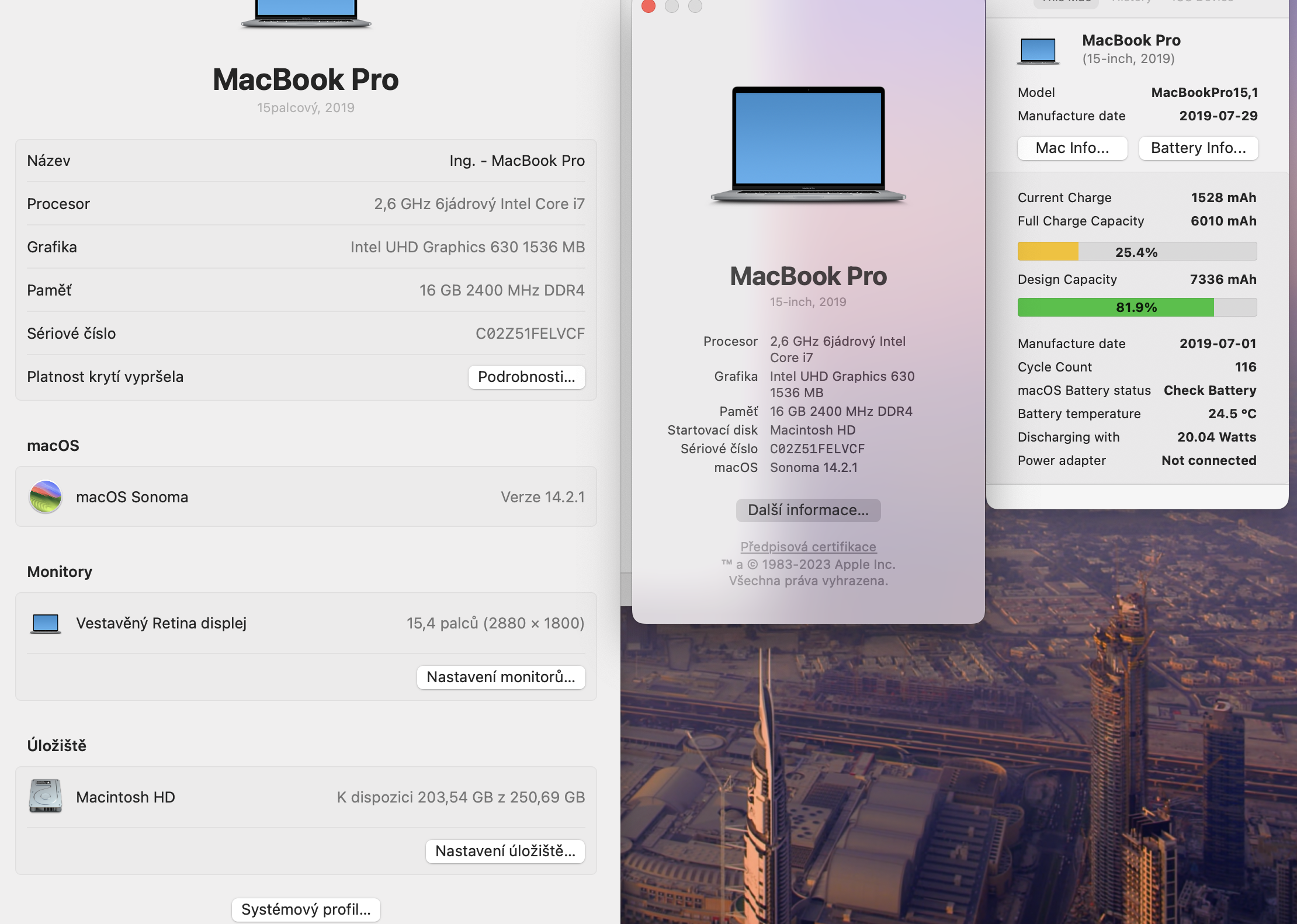Click the built-in Retina display icon
The height and width of the screenshot is (924, 1297).
(x=46, y=623)
